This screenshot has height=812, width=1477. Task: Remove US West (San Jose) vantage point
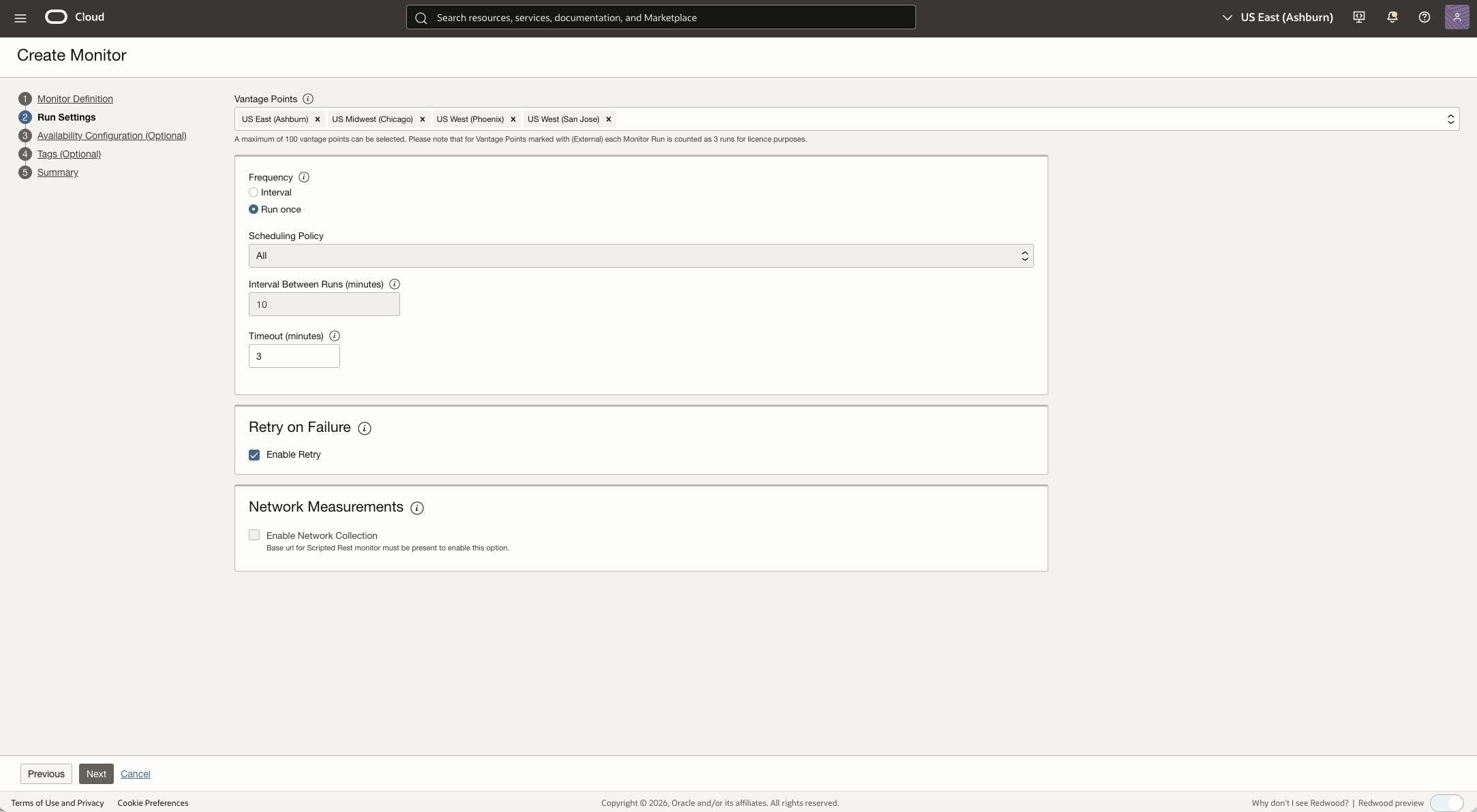(x=609, y=119)
